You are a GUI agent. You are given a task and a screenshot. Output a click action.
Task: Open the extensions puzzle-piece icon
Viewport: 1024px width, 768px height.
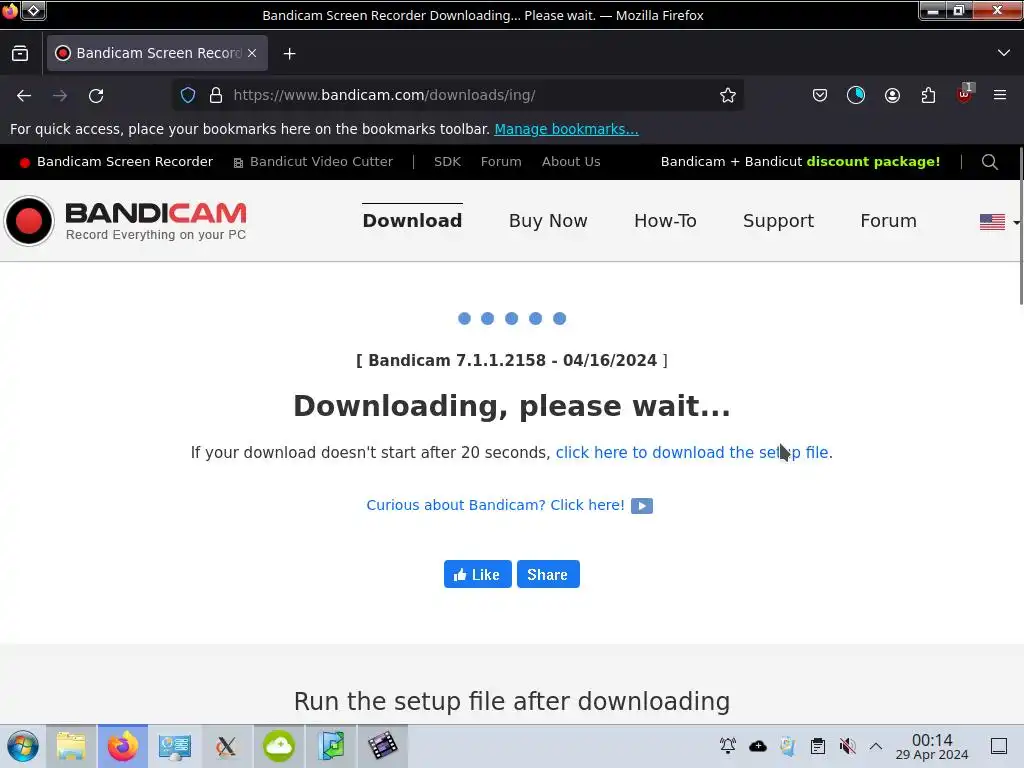(x=928, y=95)
